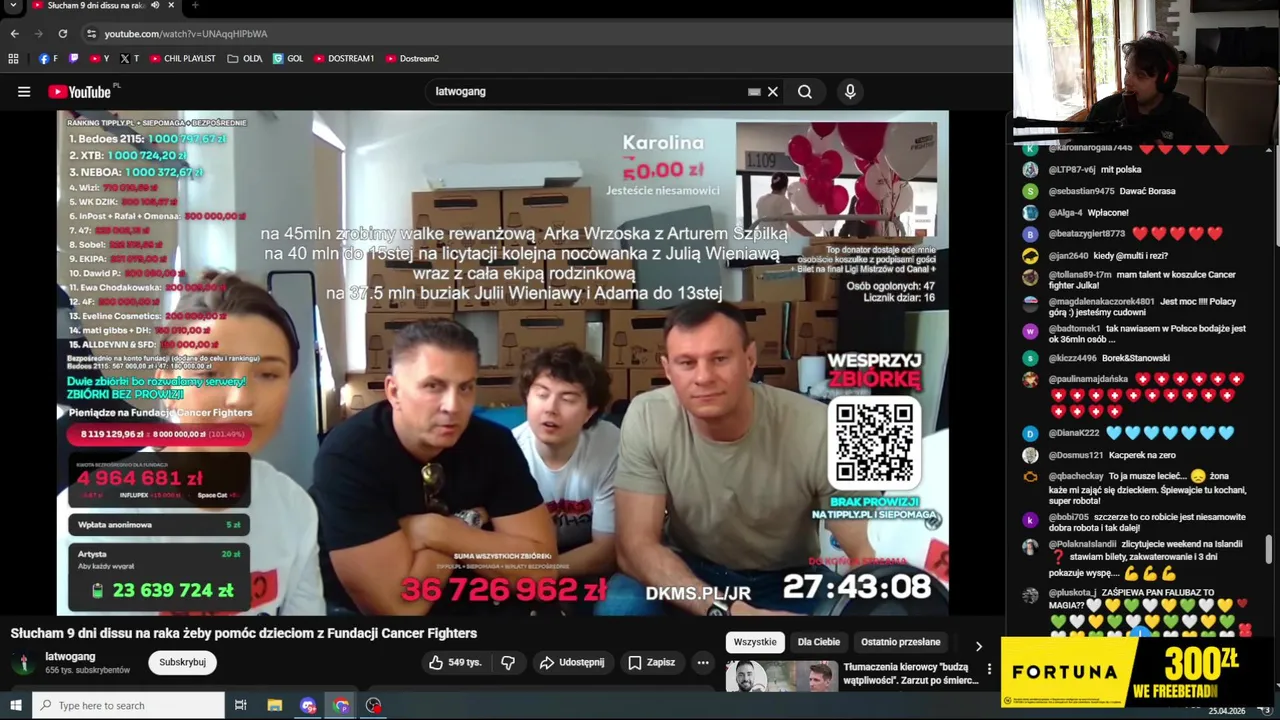Open the Tłumaczenia kierowcy video thumbnail
The height and width of the screenshot is (720, 1280).
(782, 677)
